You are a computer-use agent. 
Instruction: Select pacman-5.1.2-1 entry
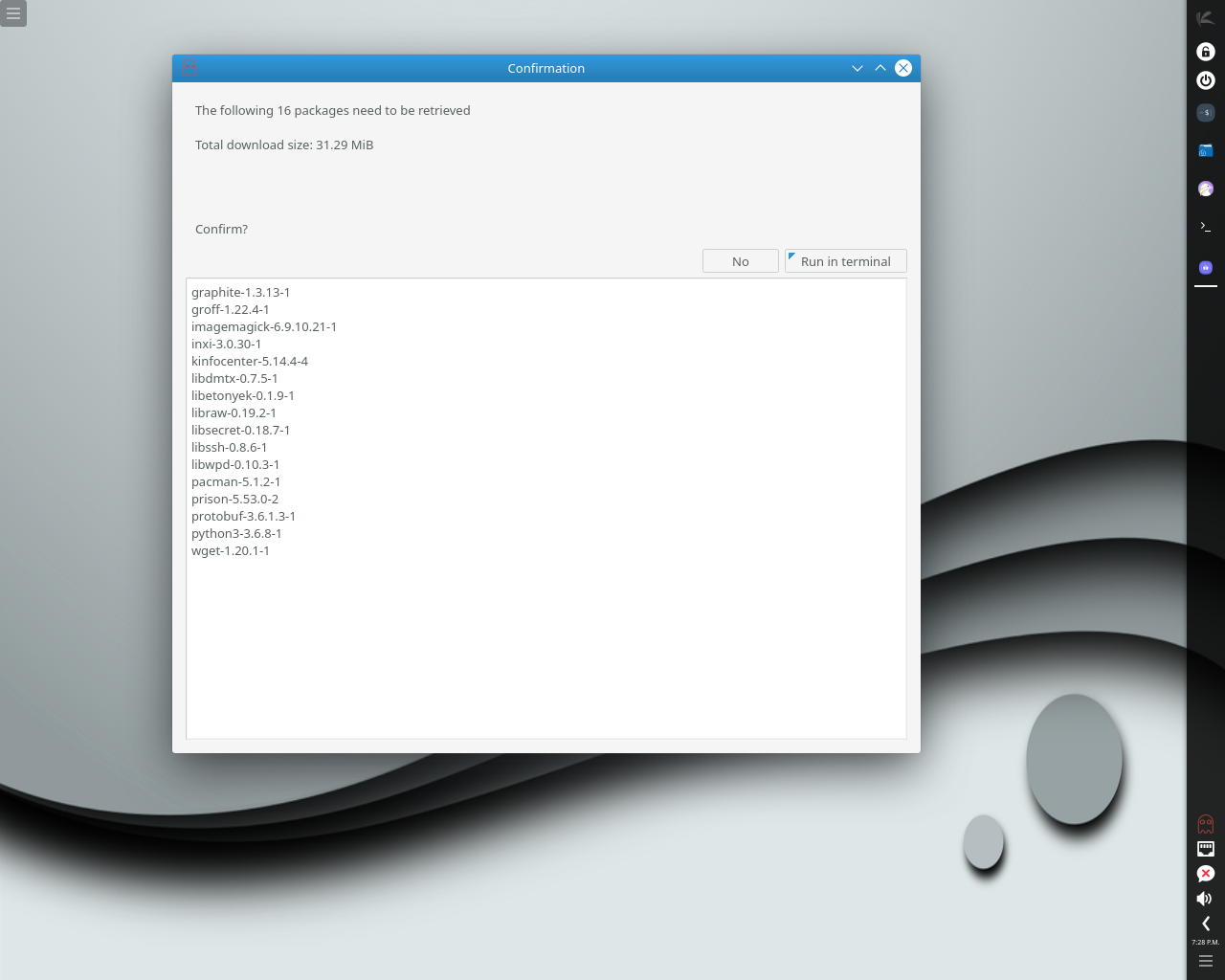pos(235,482)
